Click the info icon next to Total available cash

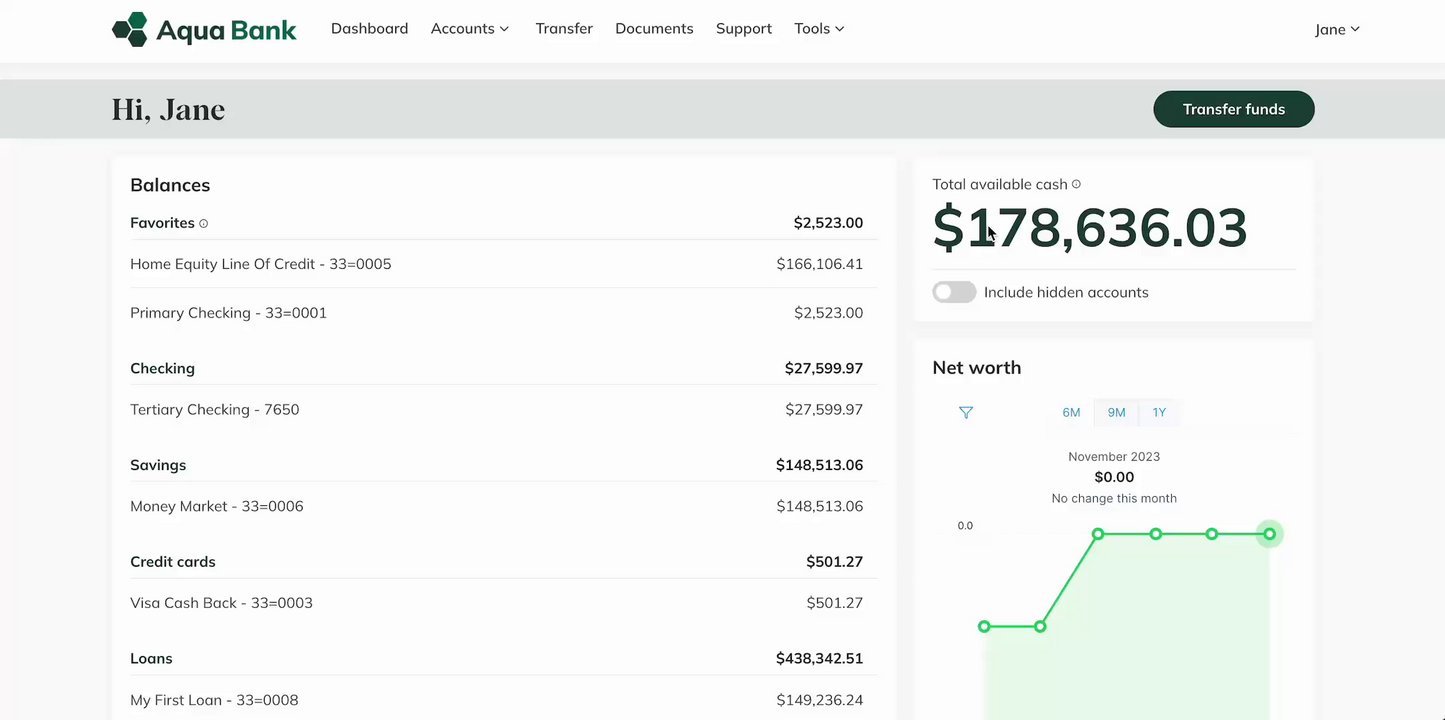tap(1076, 184)
